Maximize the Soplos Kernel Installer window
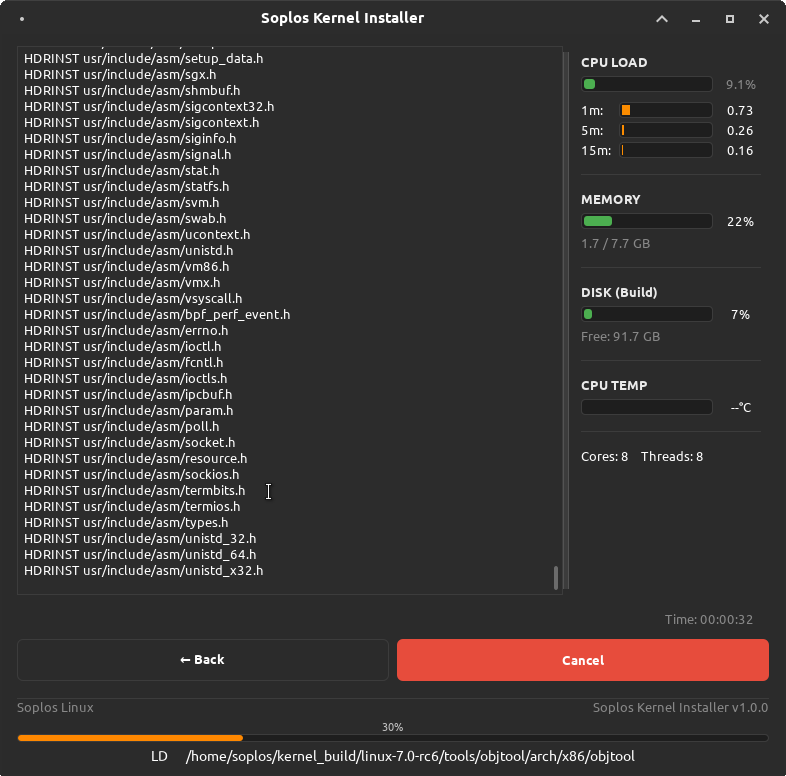The height and width of the screenshot is (776, 786). [730, 19]
